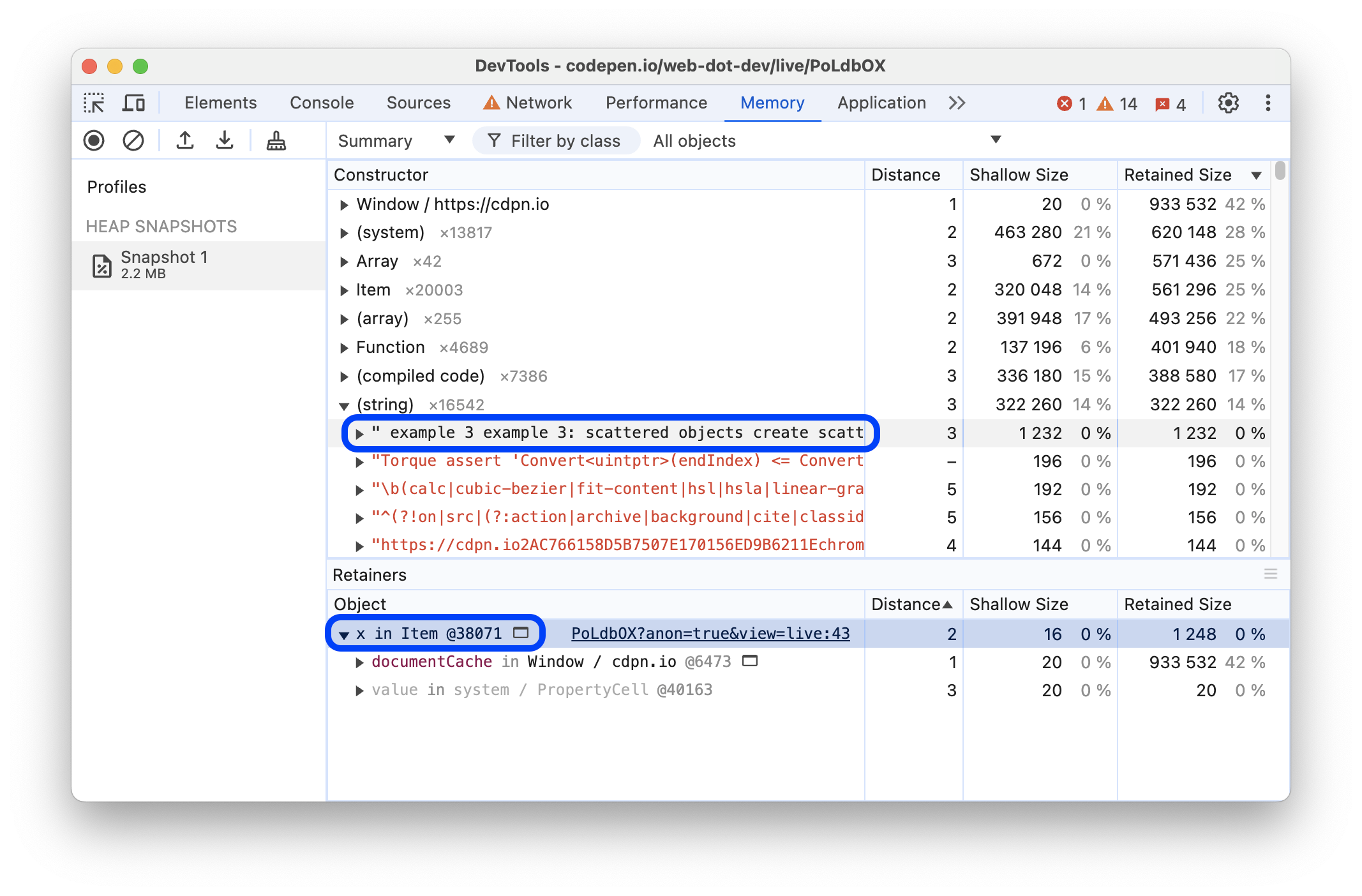This screenshot has width=1362, height=896.
Task: Click the save heap snapshot icon
Action: coord(224,140)
